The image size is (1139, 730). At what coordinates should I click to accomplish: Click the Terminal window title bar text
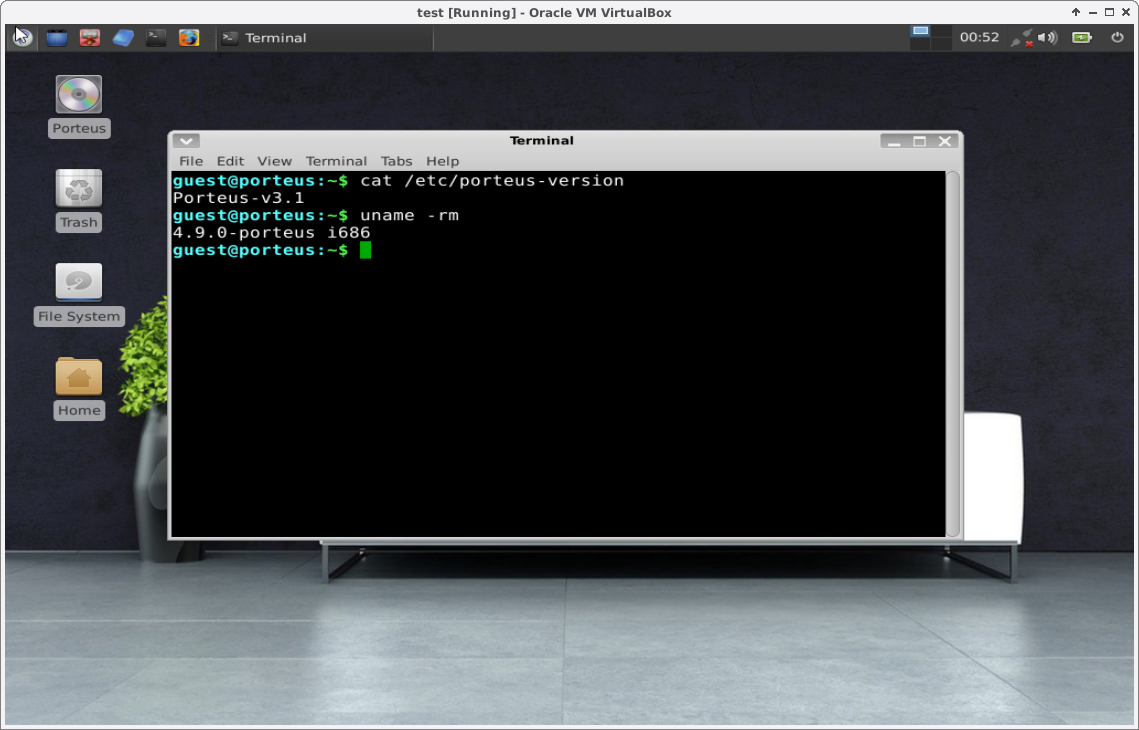pyautogui.click(x=542, y=140)
